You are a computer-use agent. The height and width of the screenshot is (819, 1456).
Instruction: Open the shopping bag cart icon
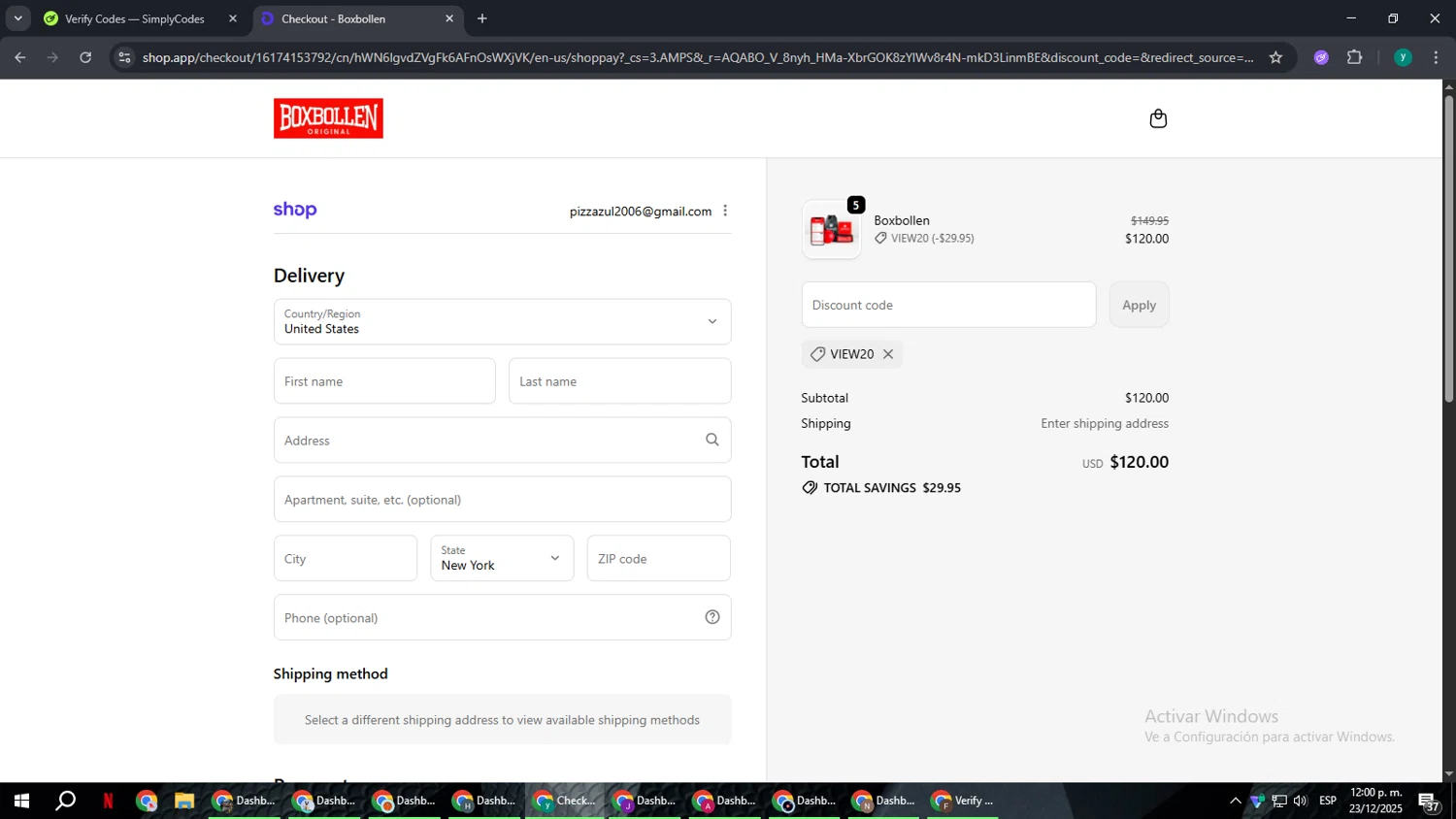tap(1157, 118)
